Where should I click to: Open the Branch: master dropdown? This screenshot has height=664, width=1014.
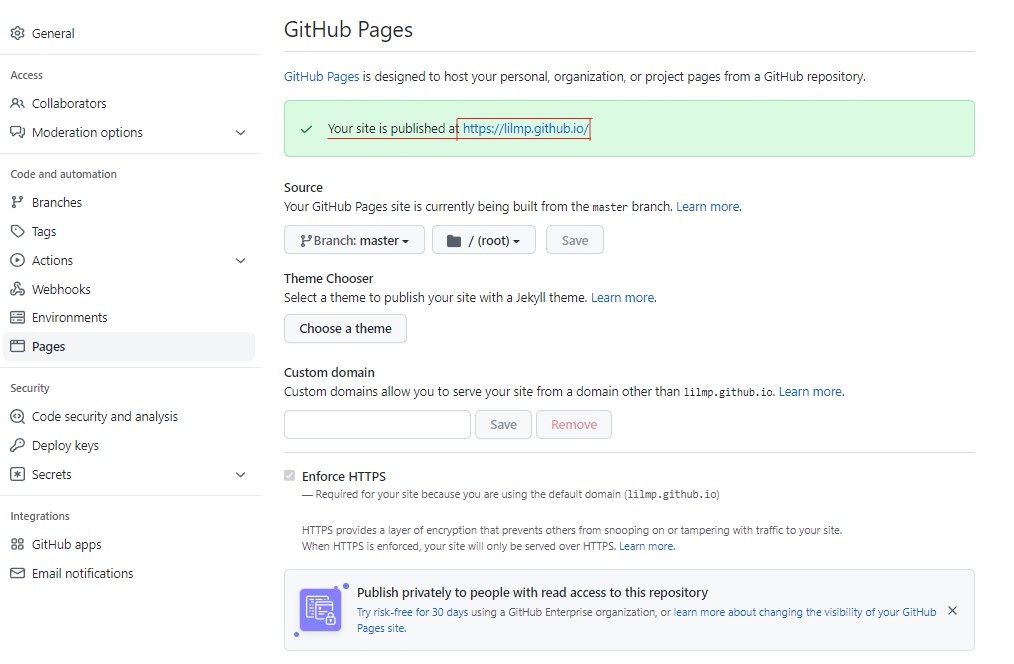354,240
